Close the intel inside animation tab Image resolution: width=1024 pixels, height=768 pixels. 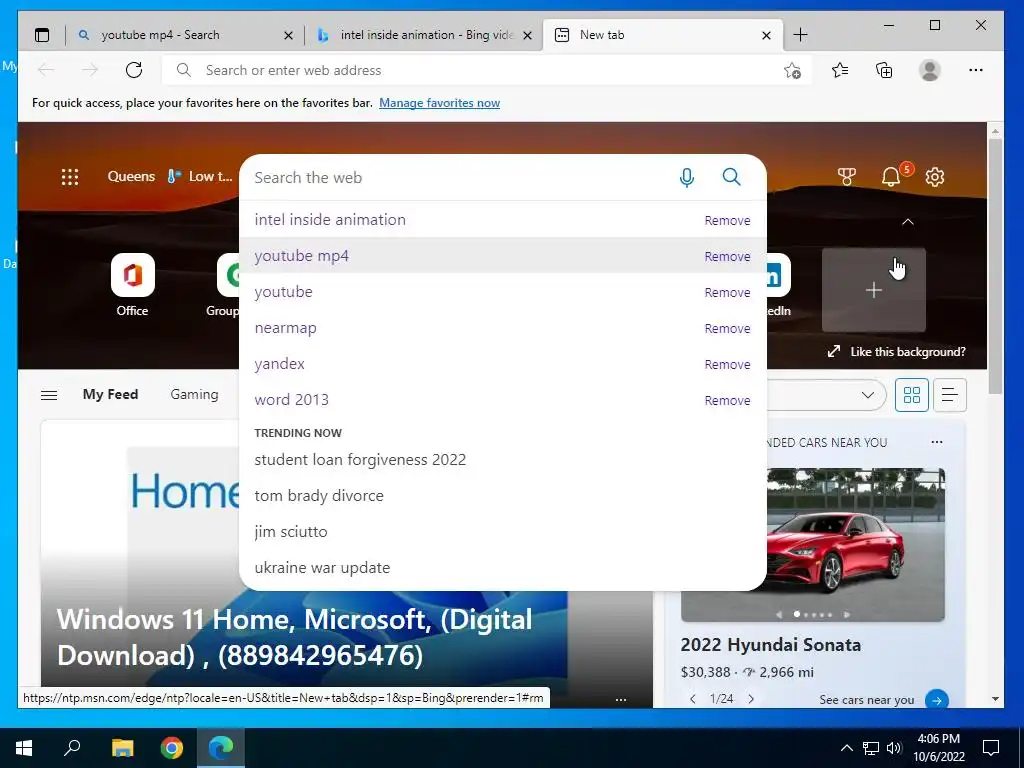[x=528, y=35]
